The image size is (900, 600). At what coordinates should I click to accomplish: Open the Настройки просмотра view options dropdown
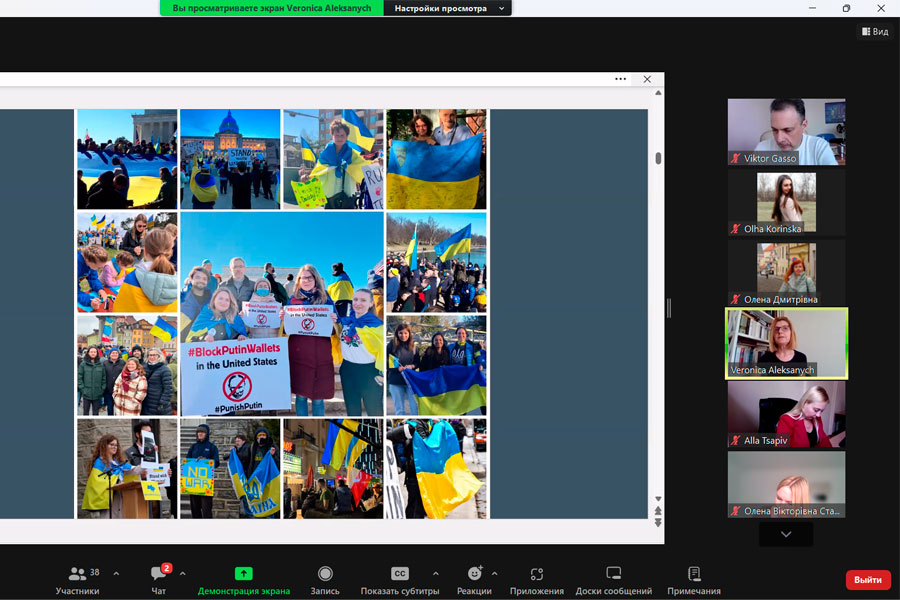[448, 8]
